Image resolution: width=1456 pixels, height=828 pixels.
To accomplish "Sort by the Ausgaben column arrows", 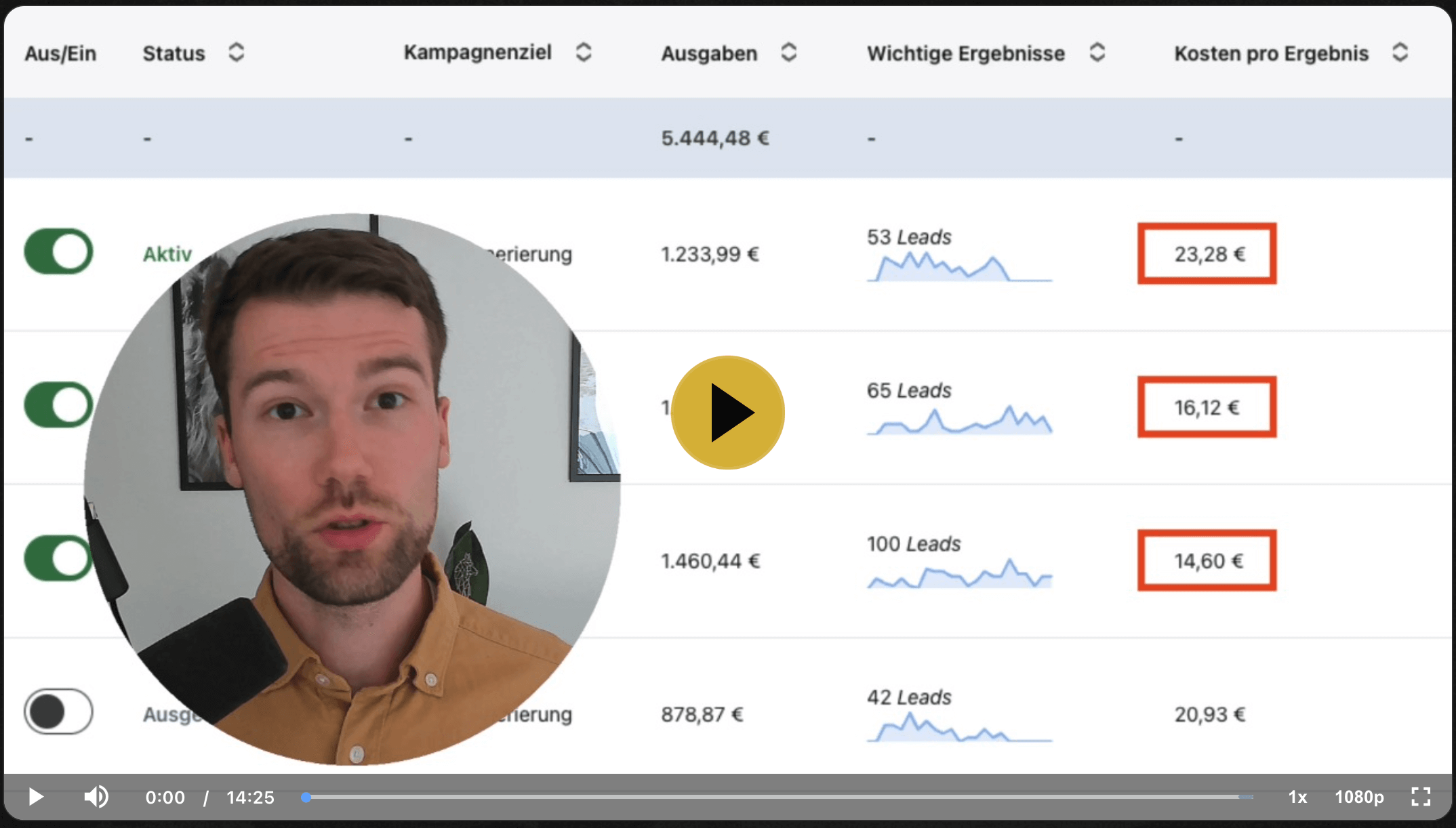I will click(x=788, y=52).
